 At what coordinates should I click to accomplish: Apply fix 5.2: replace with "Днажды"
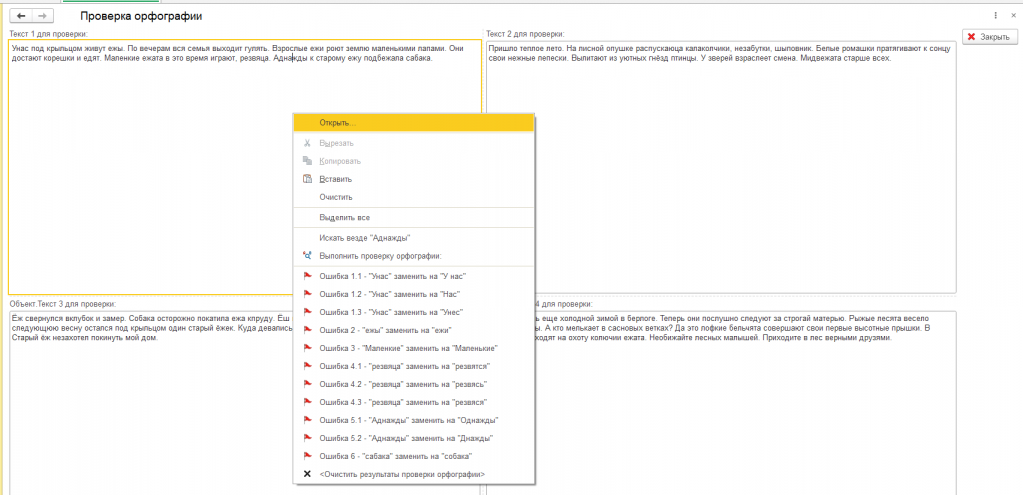coord(414,438)
